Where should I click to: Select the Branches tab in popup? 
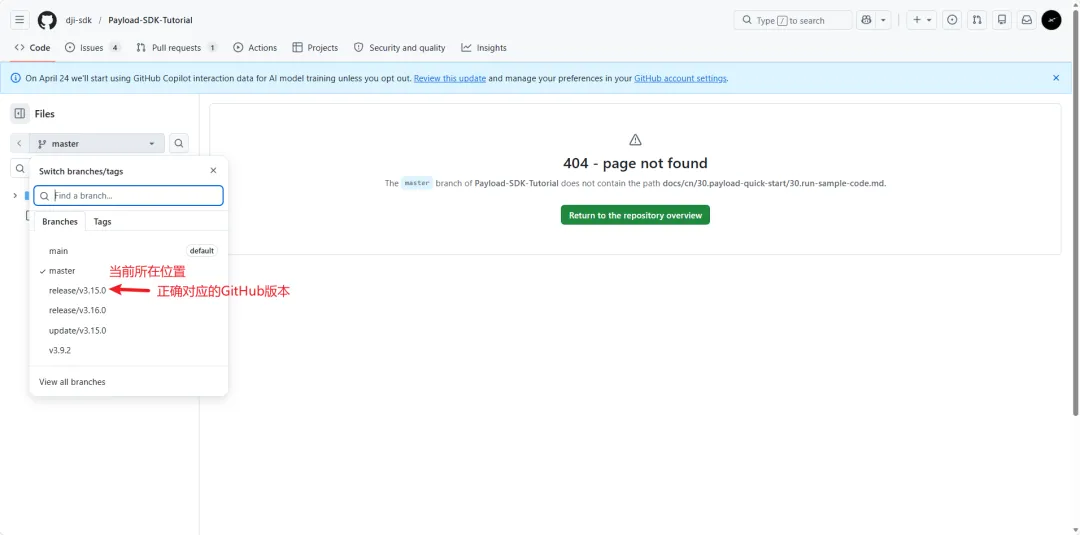tap(60, 221)
